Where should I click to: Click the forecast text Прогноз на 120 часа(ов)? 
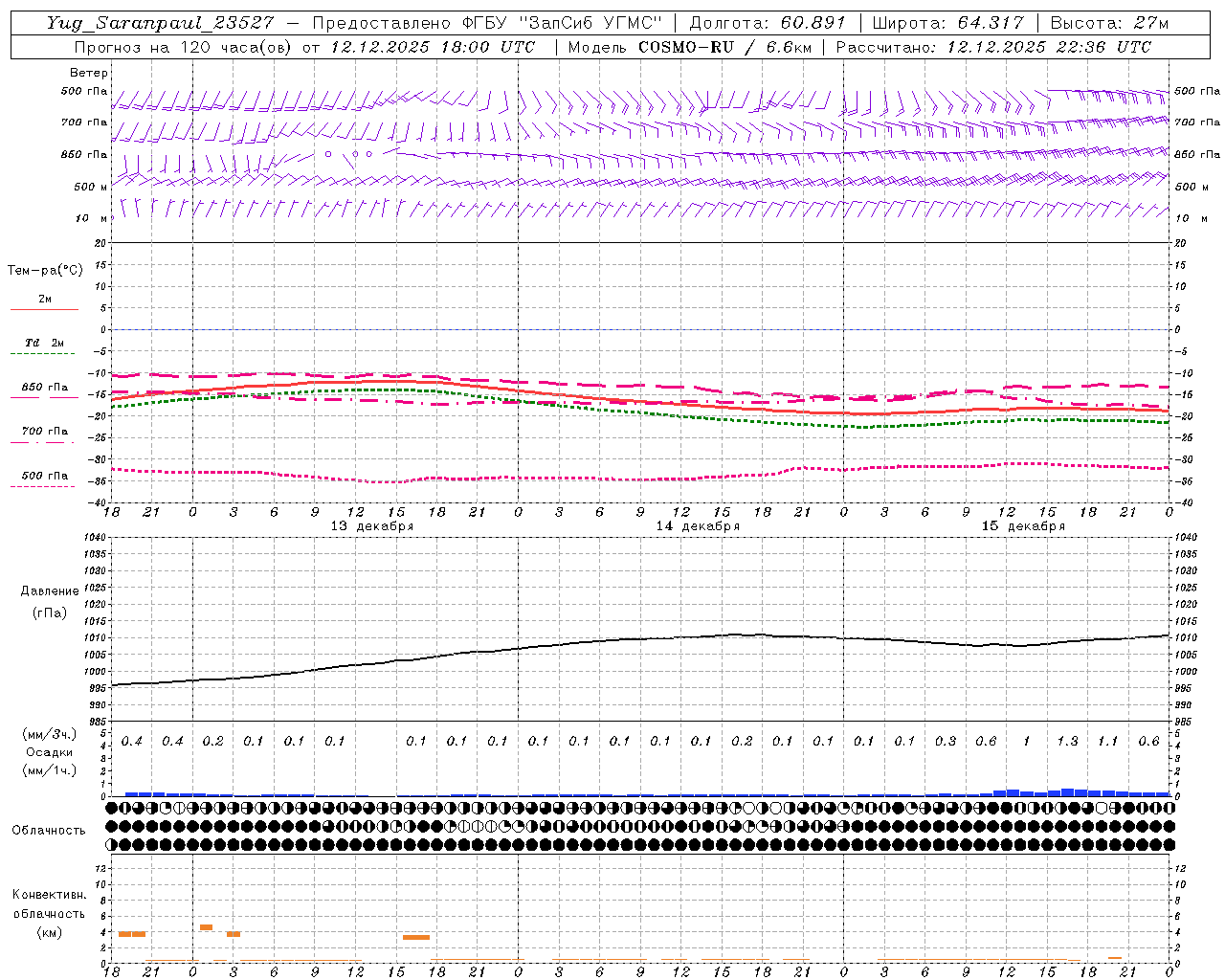tap(185, 47)
